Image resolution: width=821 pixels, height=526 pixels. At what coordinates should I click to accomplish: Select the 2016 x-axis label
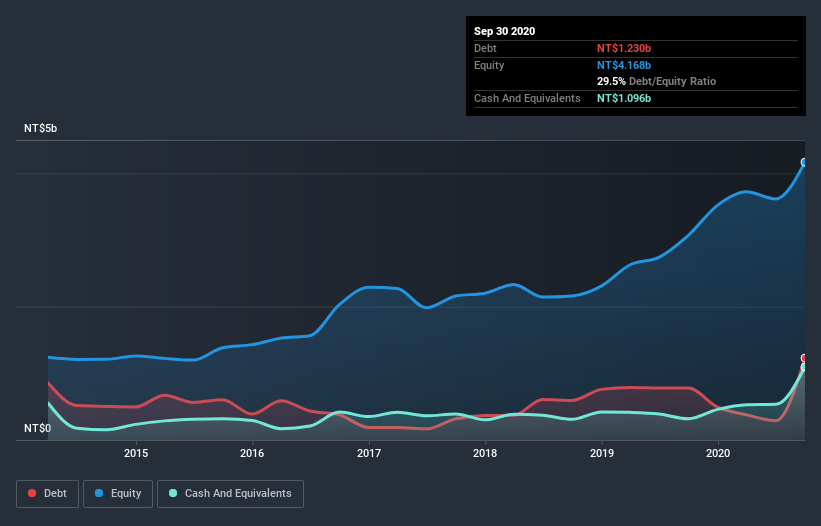[x=252, y=453]
